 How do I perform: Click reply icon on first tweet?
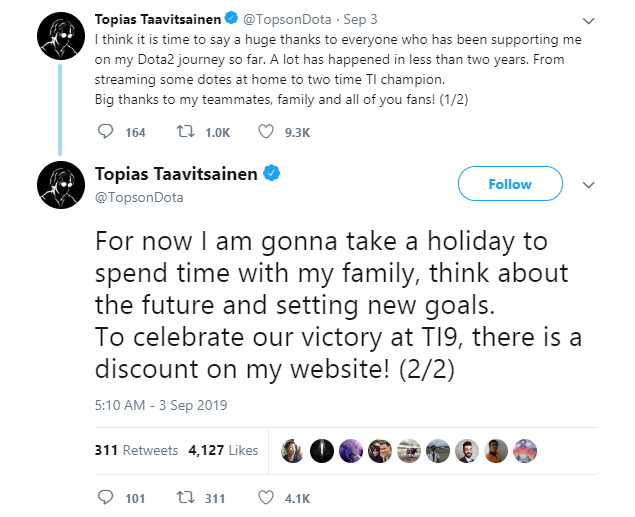click(106, 132)
